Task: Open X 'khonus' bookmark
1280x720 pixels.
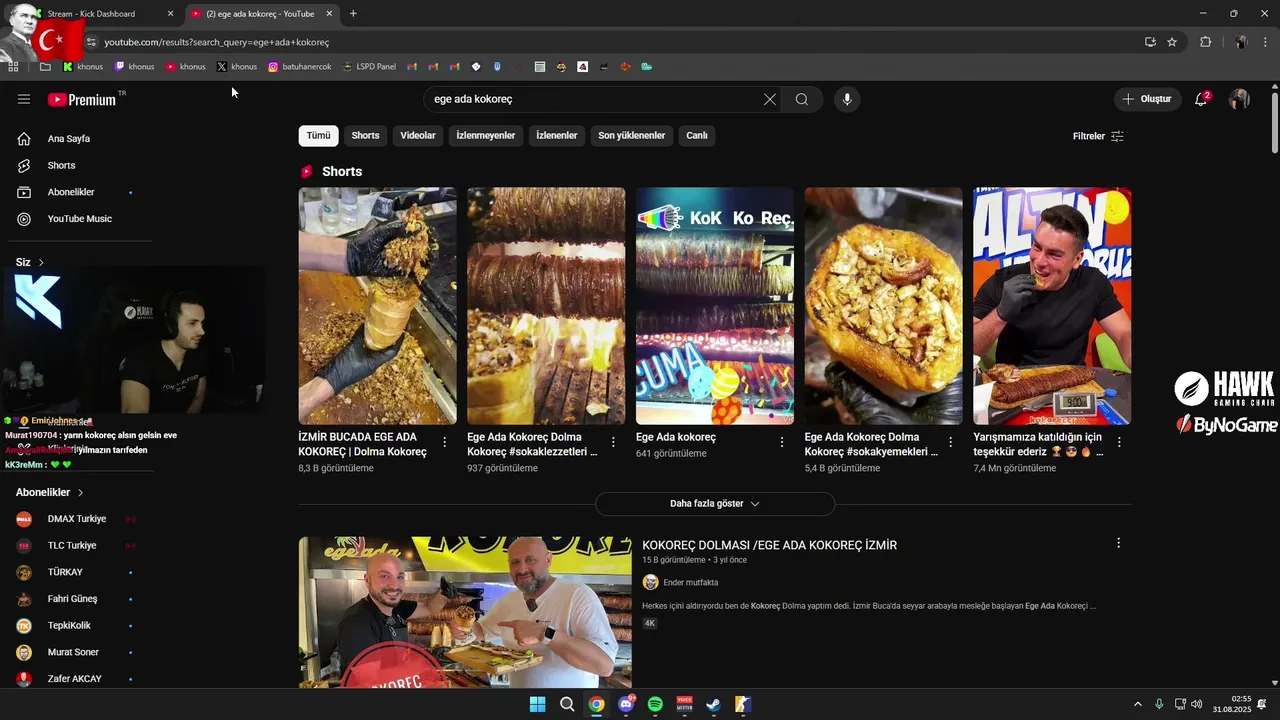Action: click(x=237, y=67)
